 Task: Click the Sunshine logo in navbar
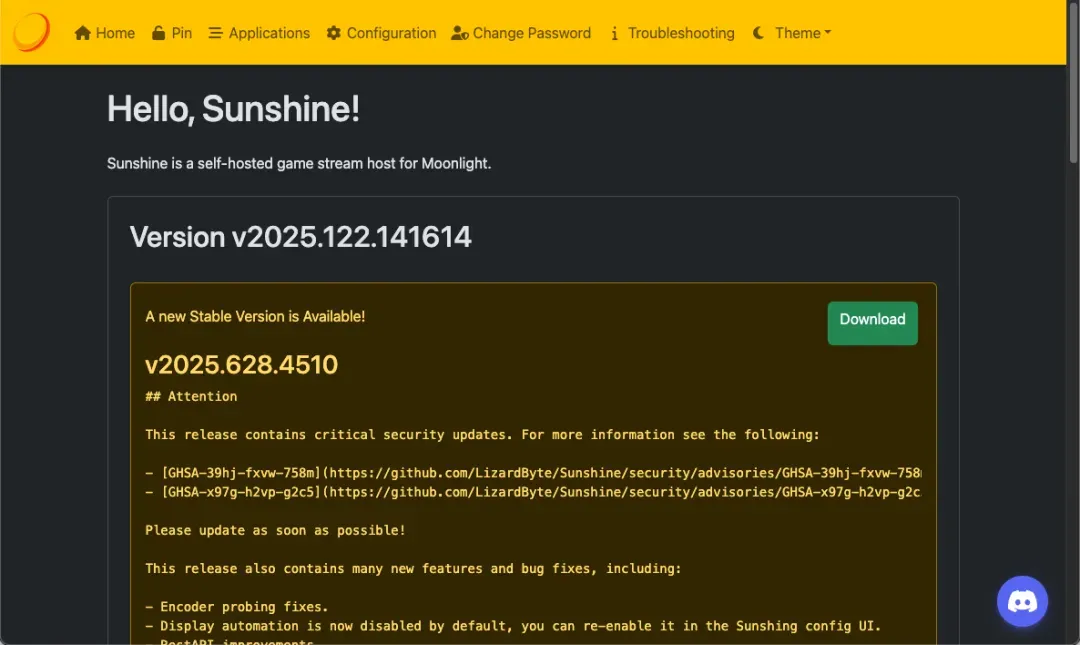pos(31,33)
